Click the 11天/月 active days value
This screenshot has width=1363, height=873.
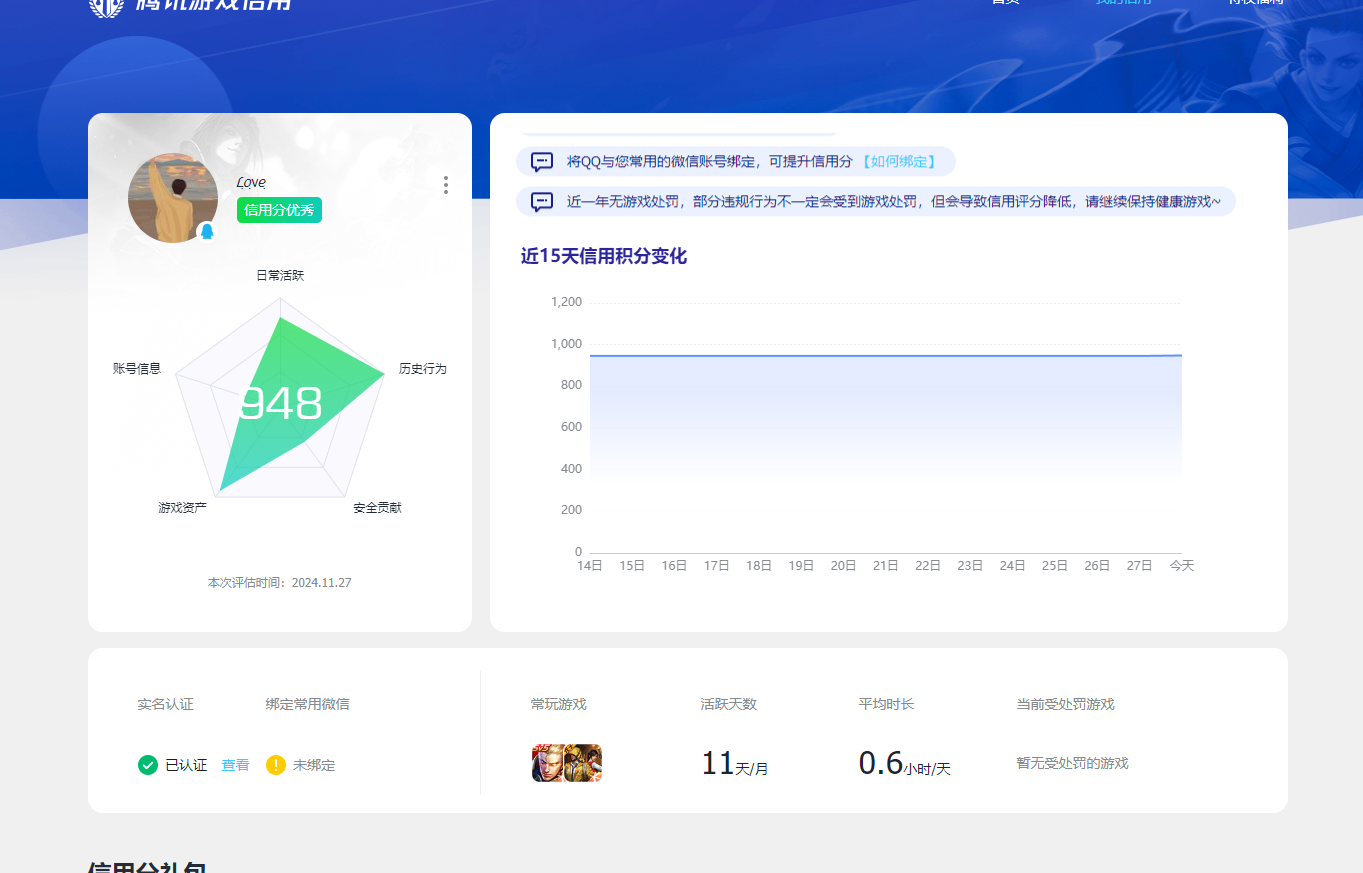(735, 764)
